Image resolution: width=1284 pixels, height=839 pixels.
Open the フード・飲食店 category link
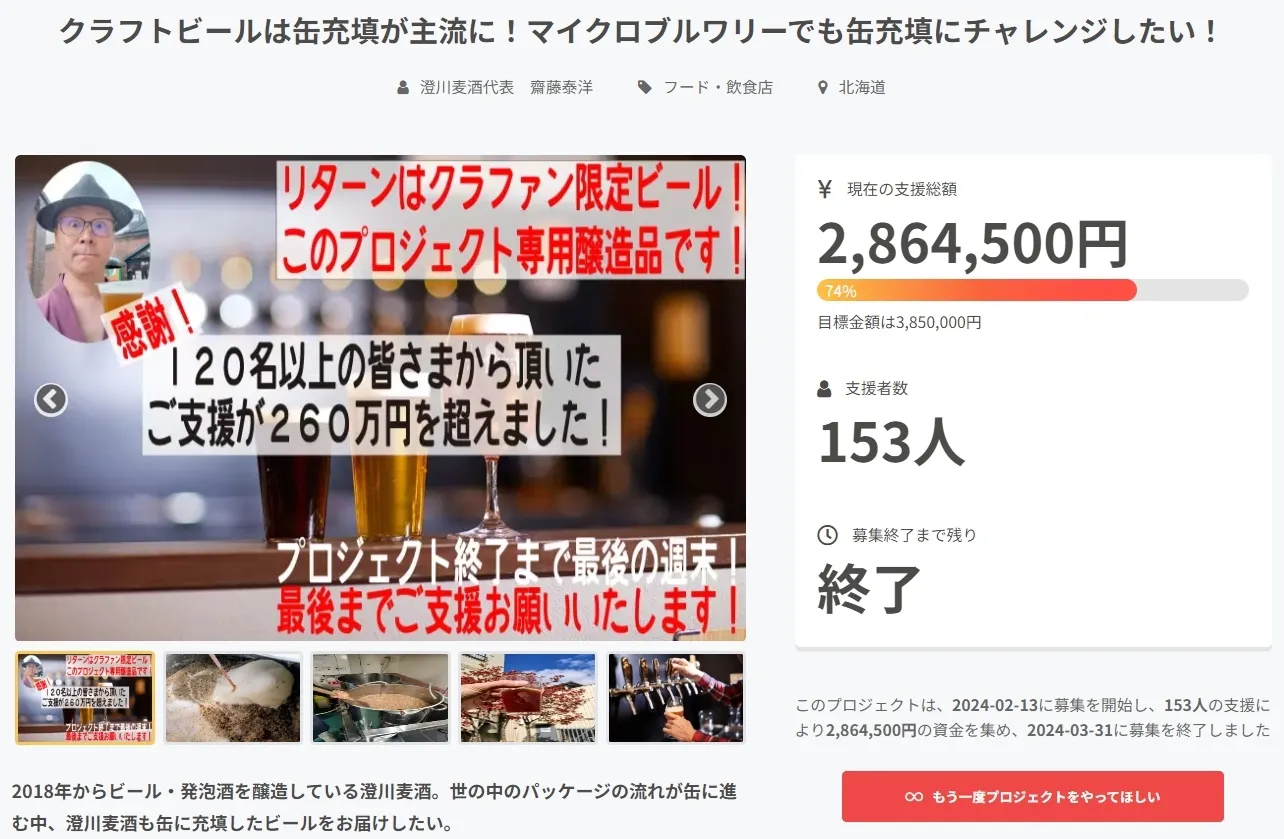pyautogui.click(x=718, y=87)
